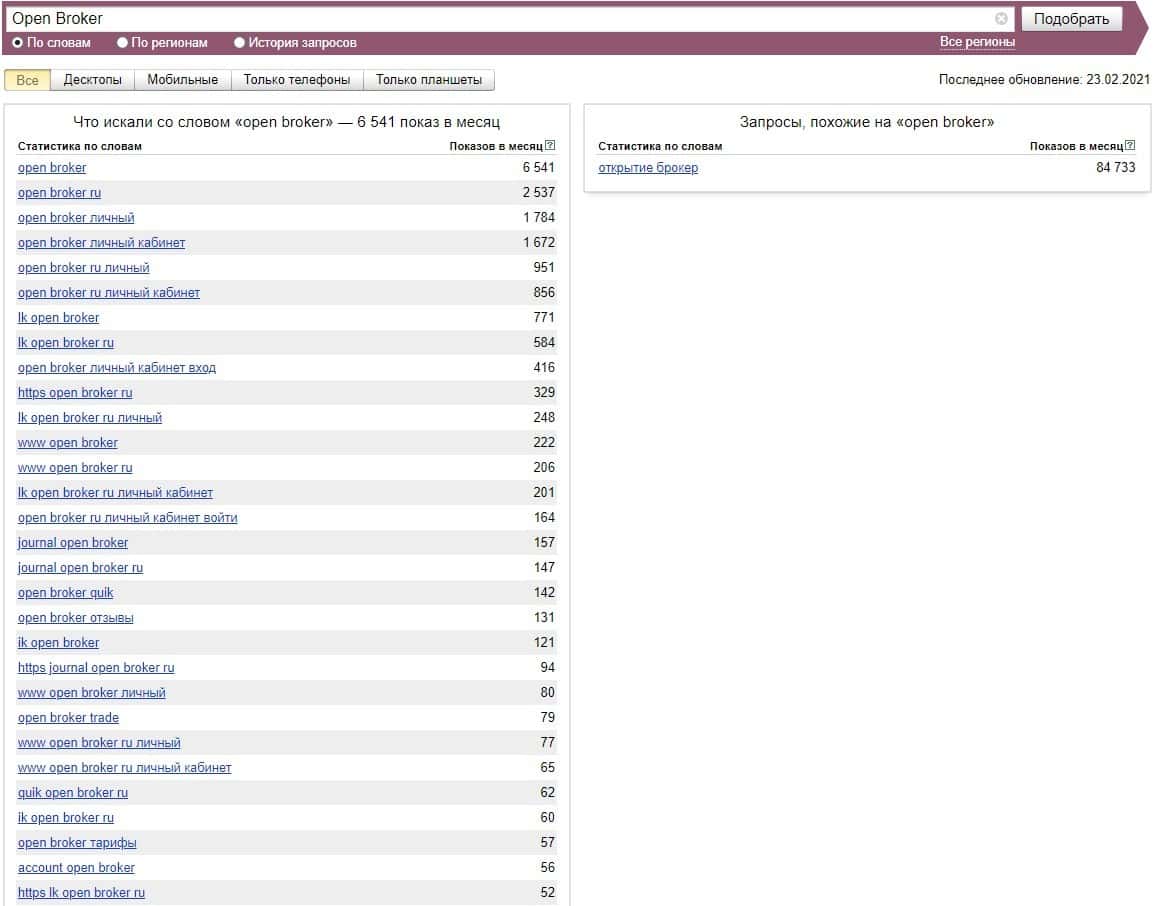Click the 'account open broker' link
The height and width of the screenshot is (906, 1160).
tap(76, 868)
